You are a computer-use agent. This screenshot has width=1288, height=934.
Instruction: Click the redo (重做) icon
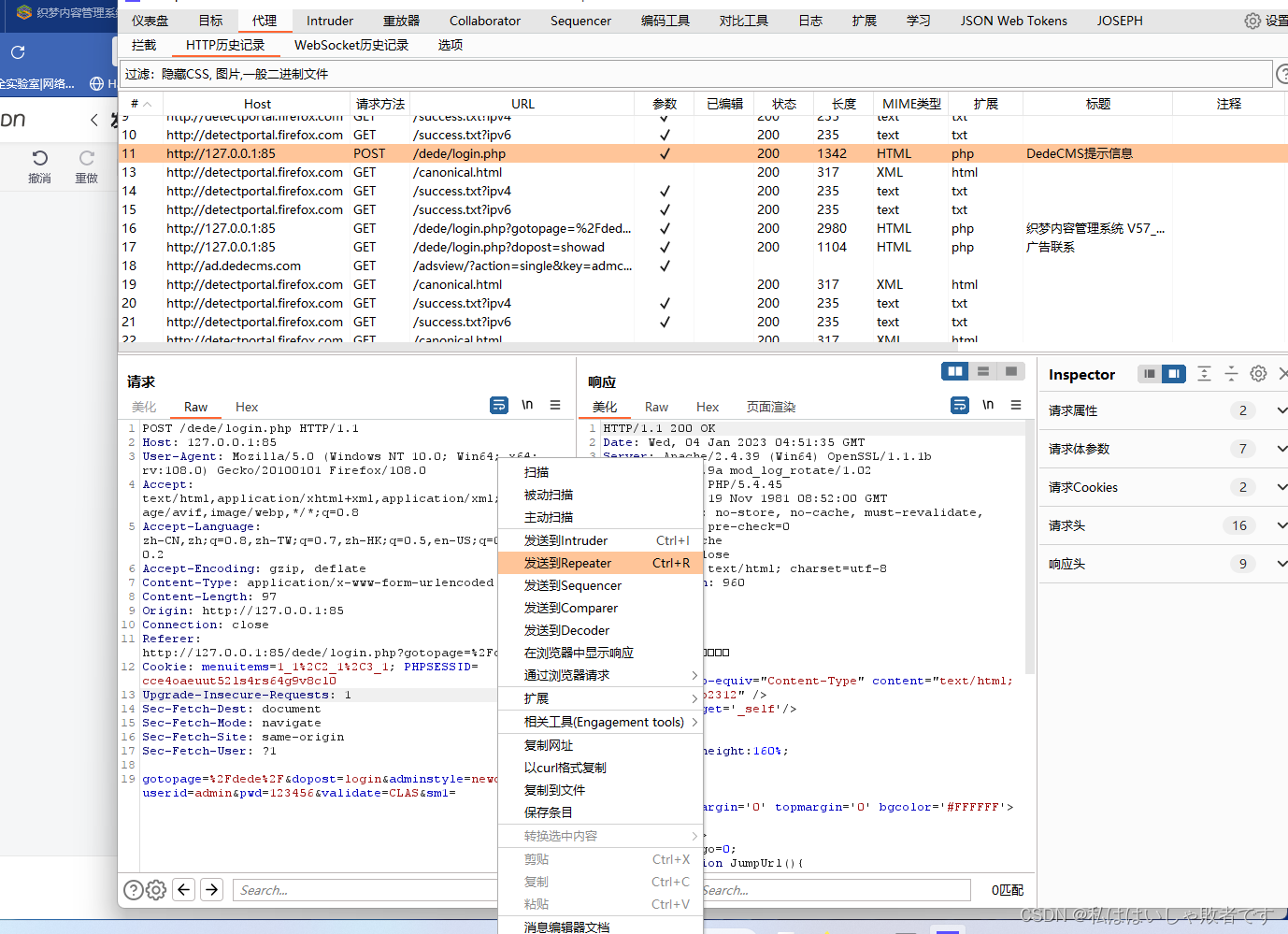point(87,158)
